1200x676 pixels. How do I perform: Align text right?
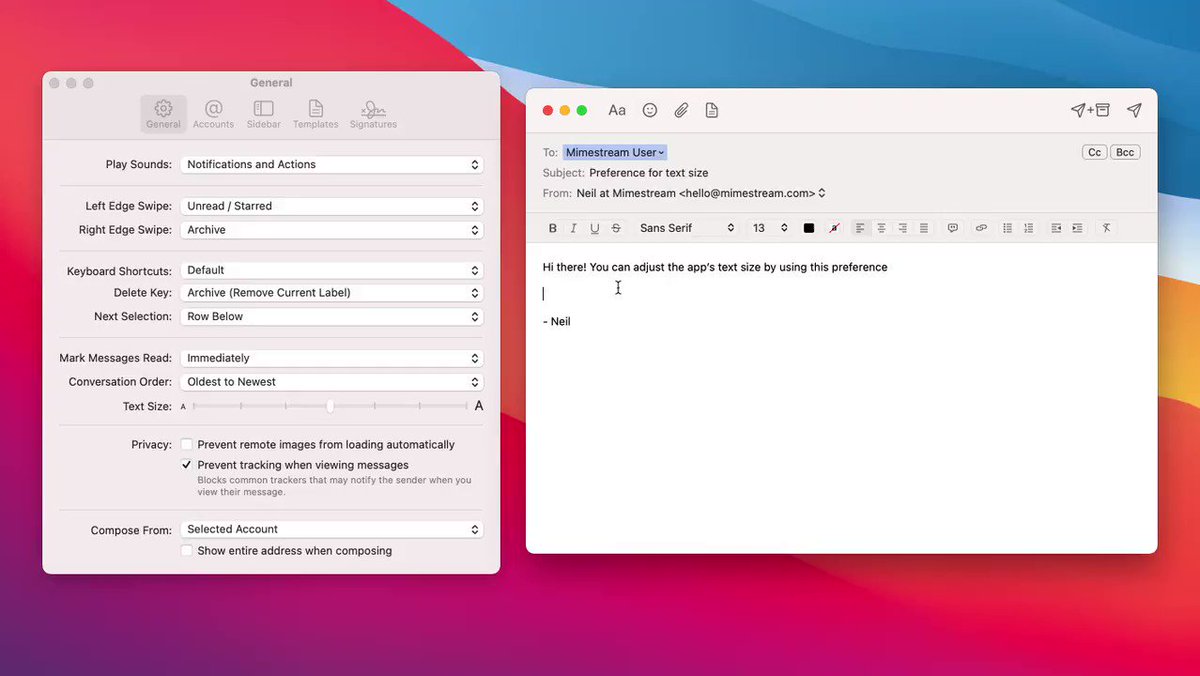pos(903,228)
